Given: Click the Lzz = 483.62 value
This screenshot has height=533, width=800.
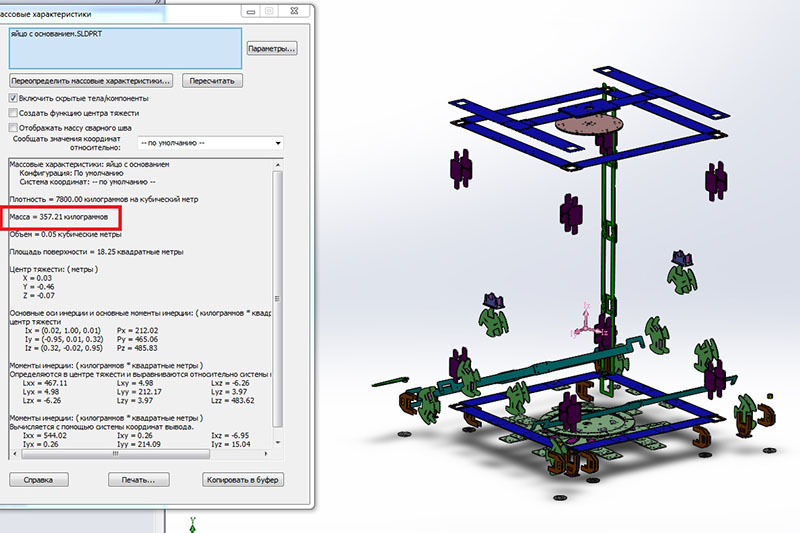Looking at the screenshot, I should point(233,400).
